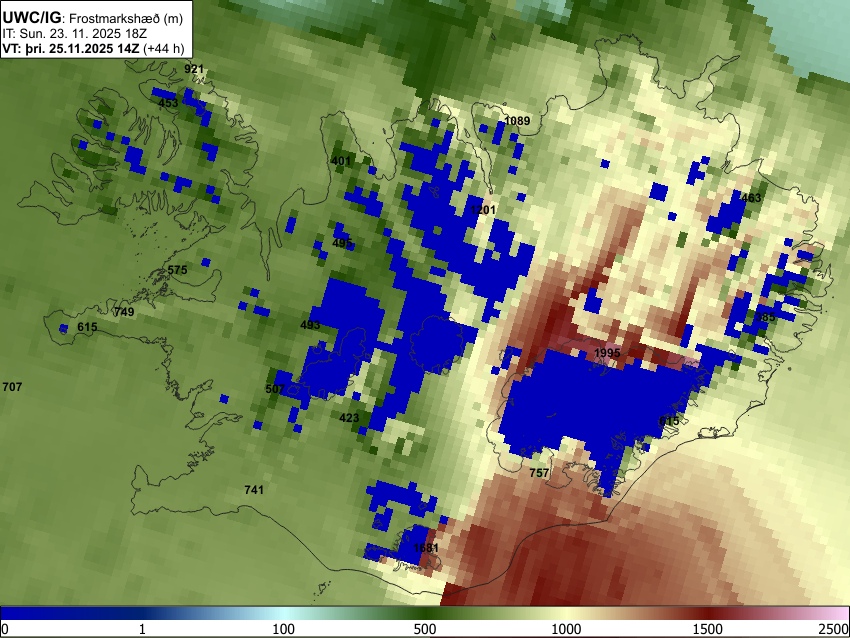This screenshot has height=638, width=850.
Task: Click the dark red section of the colour scale
Action: coord(710,613)
